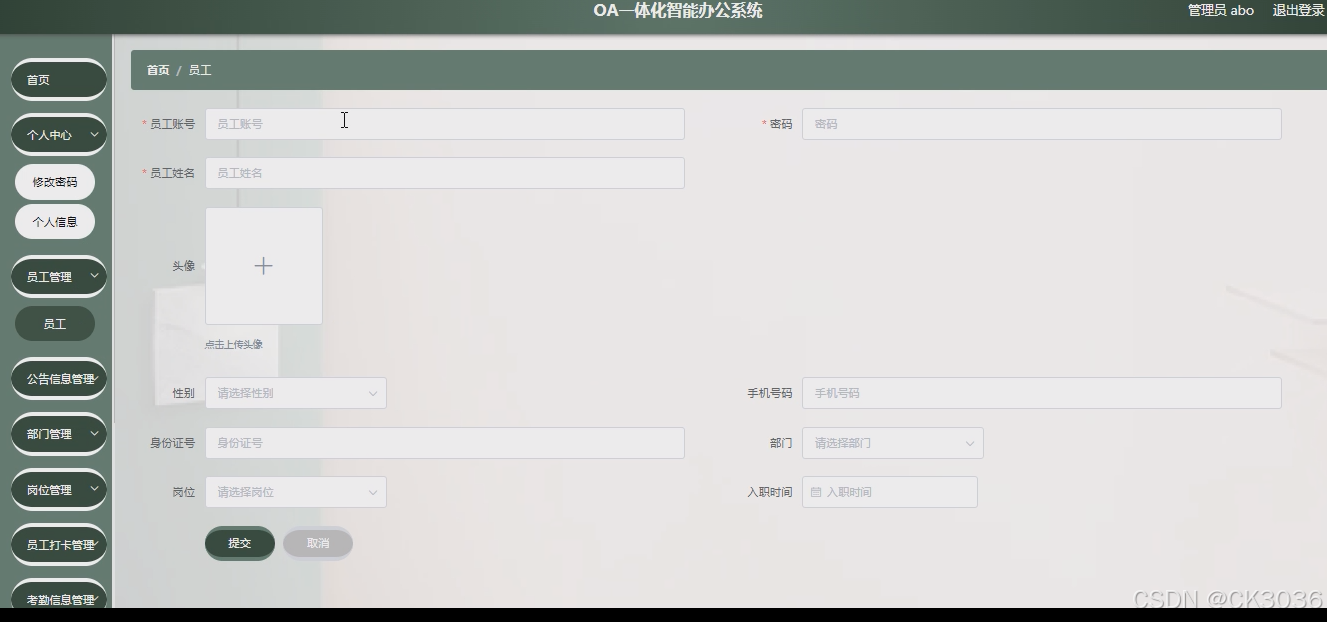Expand the 个人中心 sidebar section
1327x622 pixels.
[58, 133]
